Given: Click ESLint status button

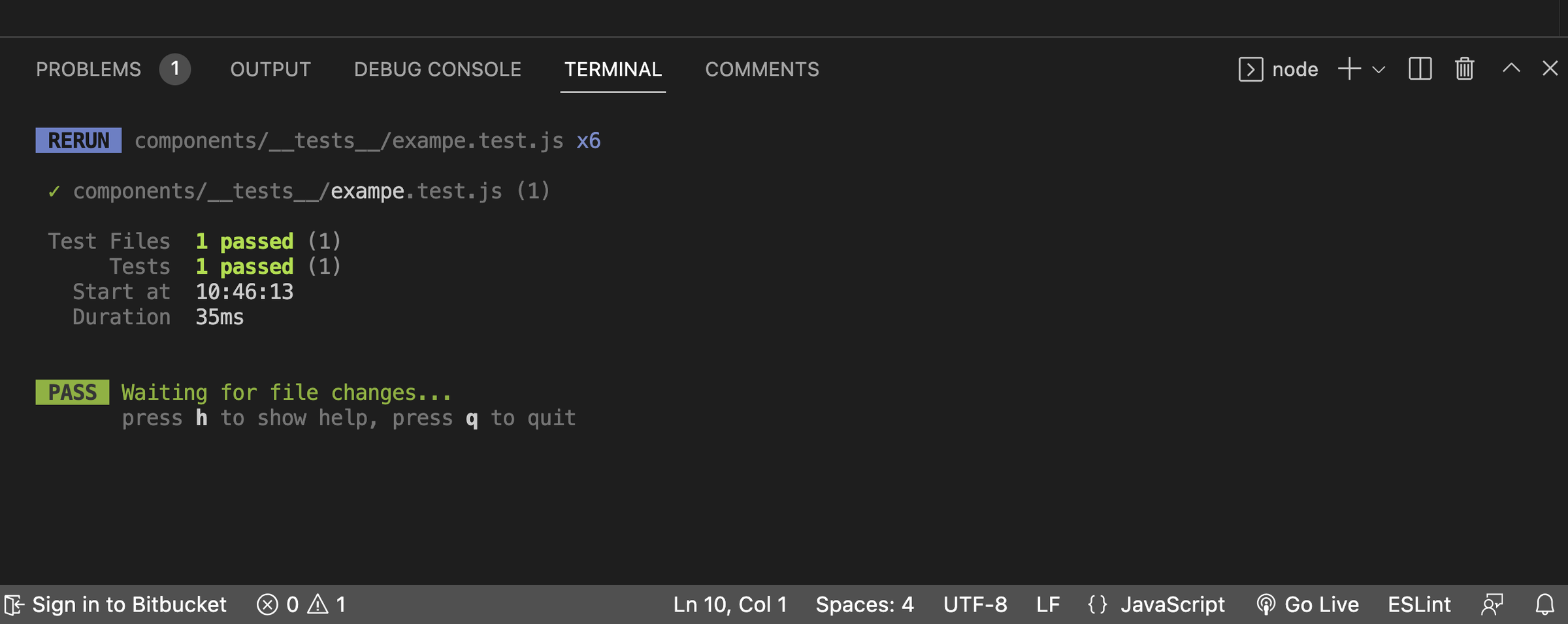Looking at the screenshot, I should [1419, 604].
